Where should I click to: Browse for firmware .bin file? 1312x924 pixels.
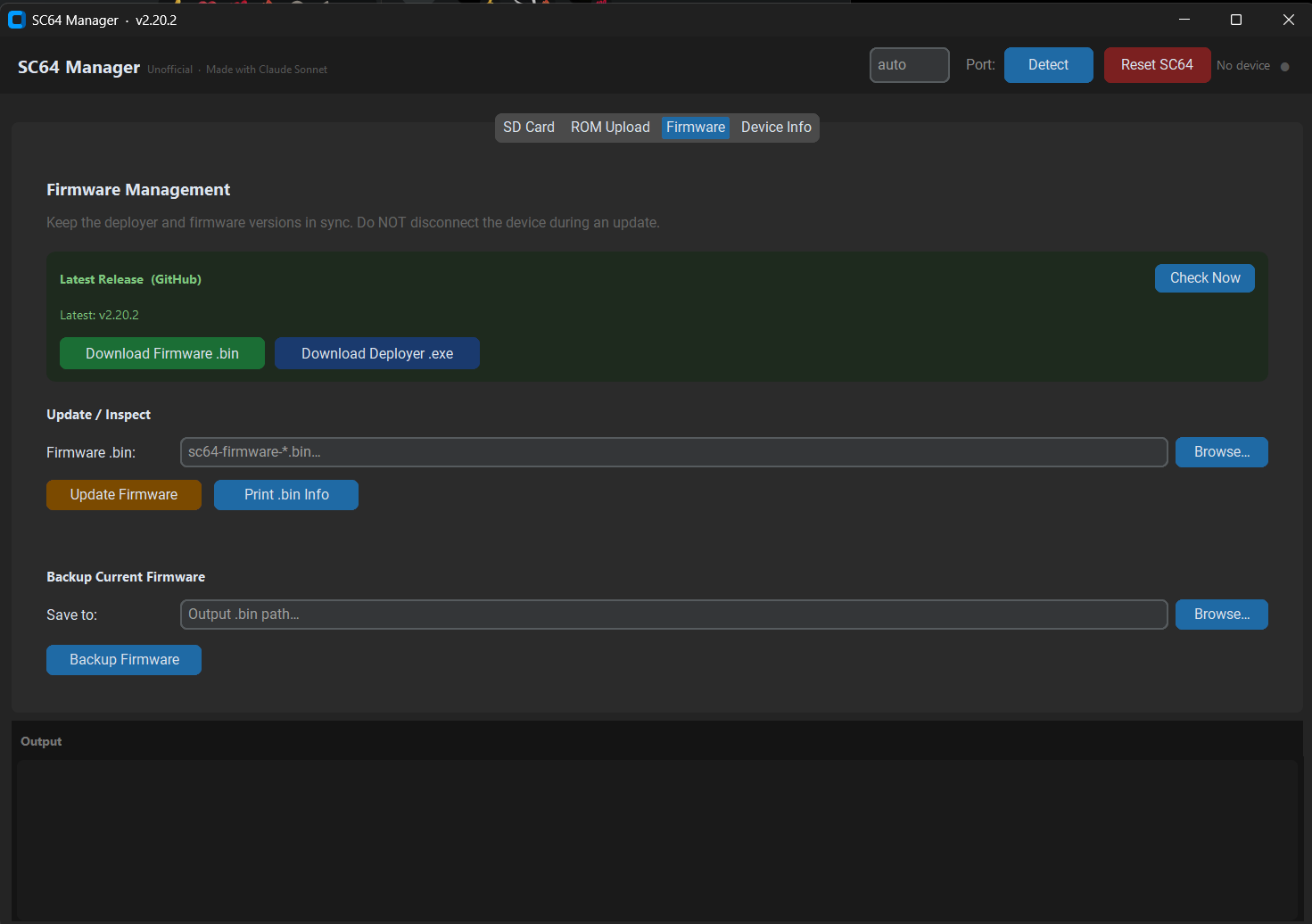coord(1221,452)
